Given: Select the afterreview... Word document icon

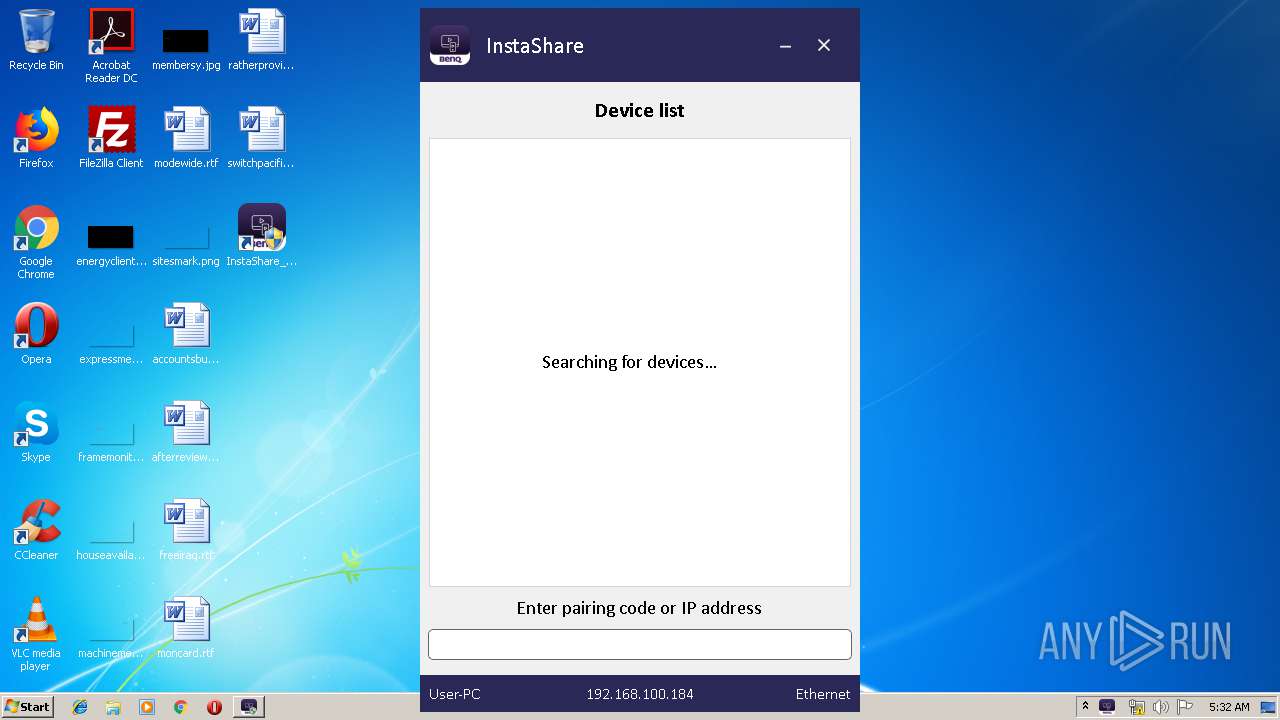Looking at the screenshot, I should pyautogui.click(x=186, y=432).
